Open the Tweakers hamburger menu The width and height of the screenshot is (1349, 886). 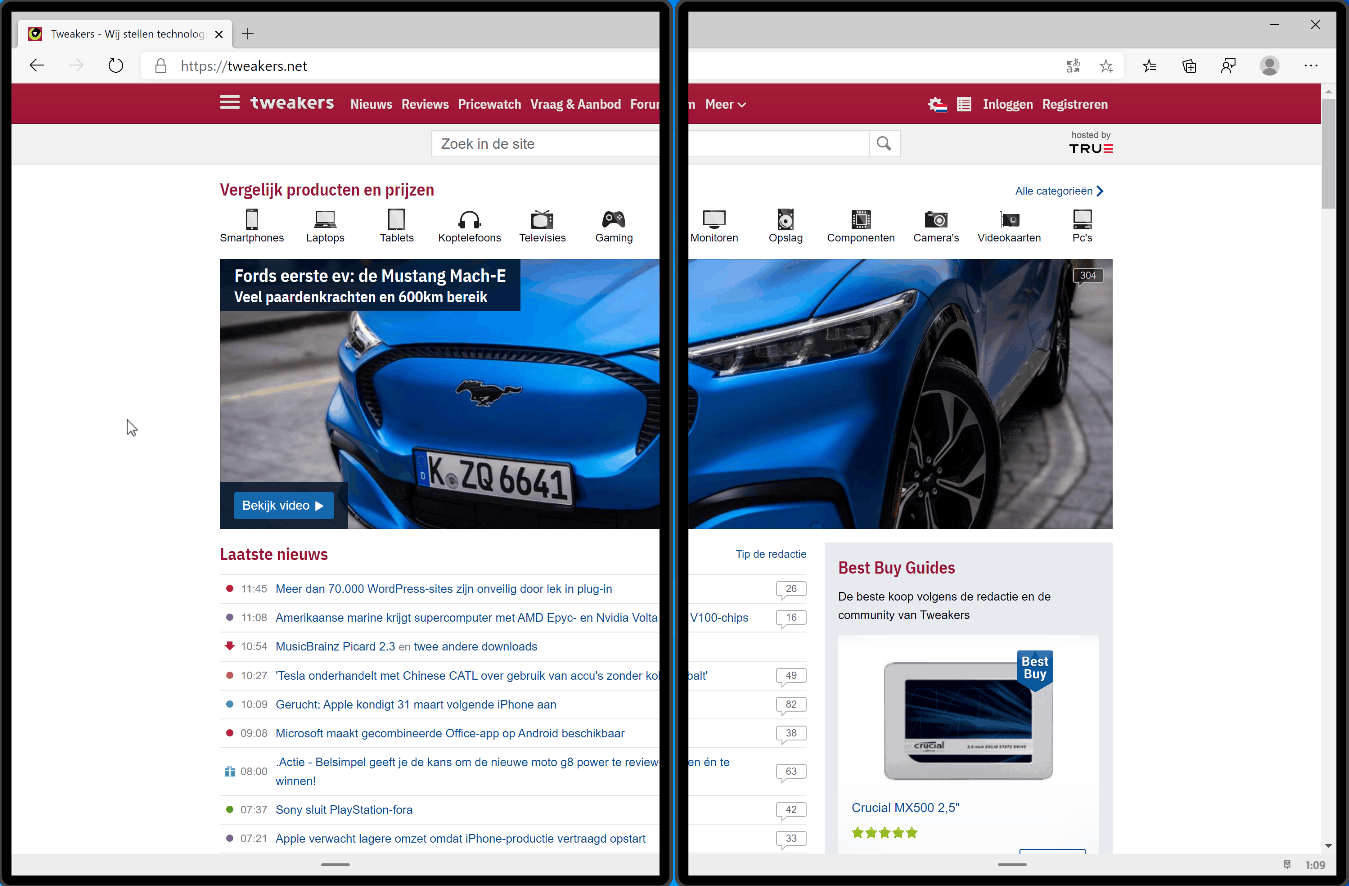229,103
